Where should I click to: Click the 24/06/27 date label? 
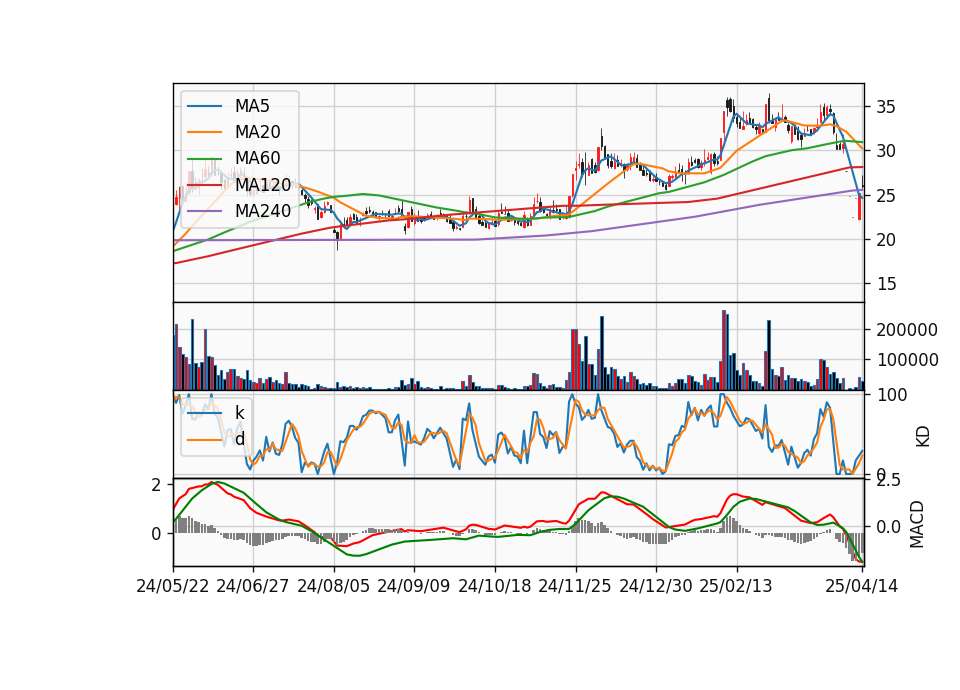[252, 586]
